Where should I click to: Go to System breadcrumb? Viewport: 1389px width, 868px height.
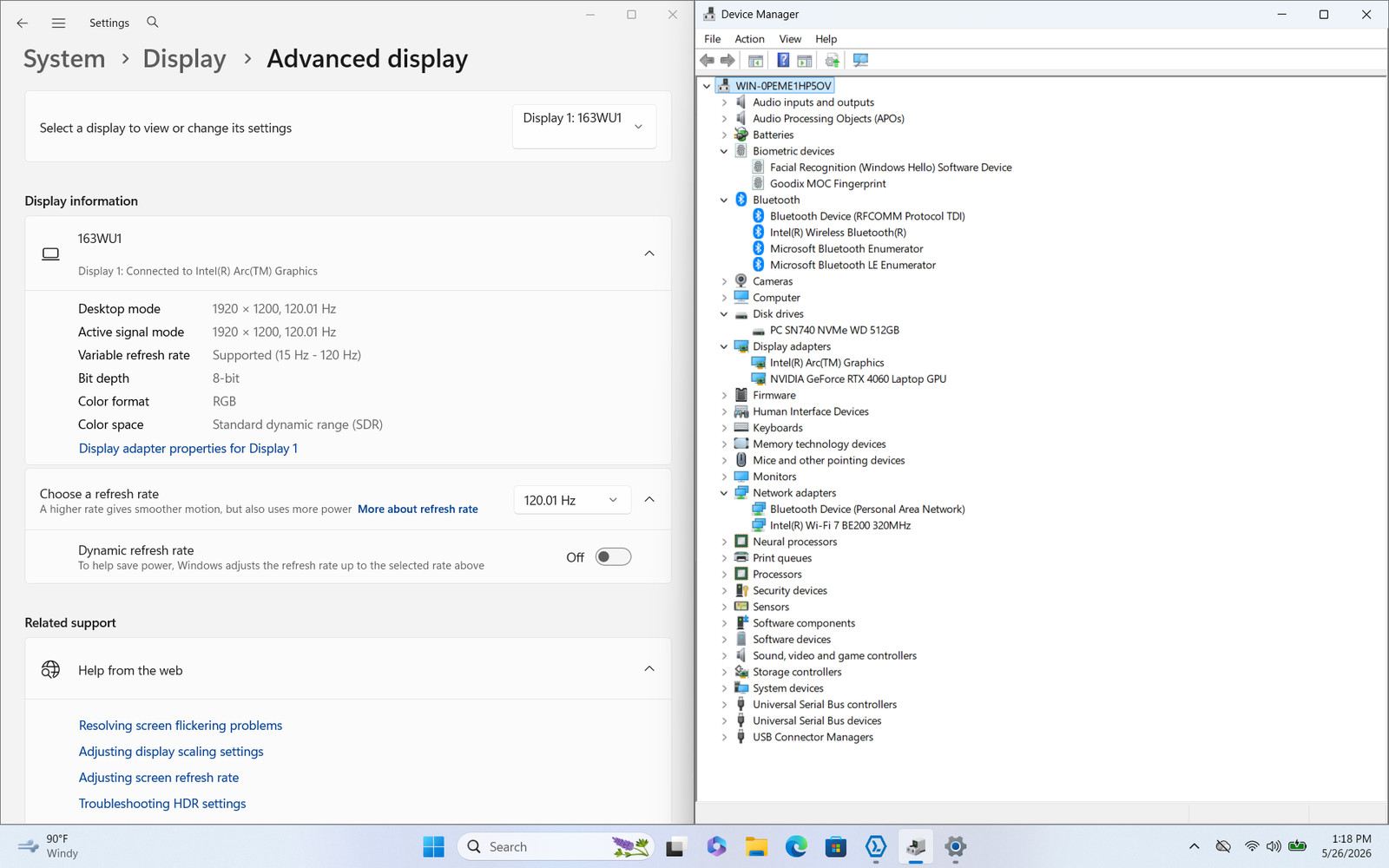tap(64, 59)
